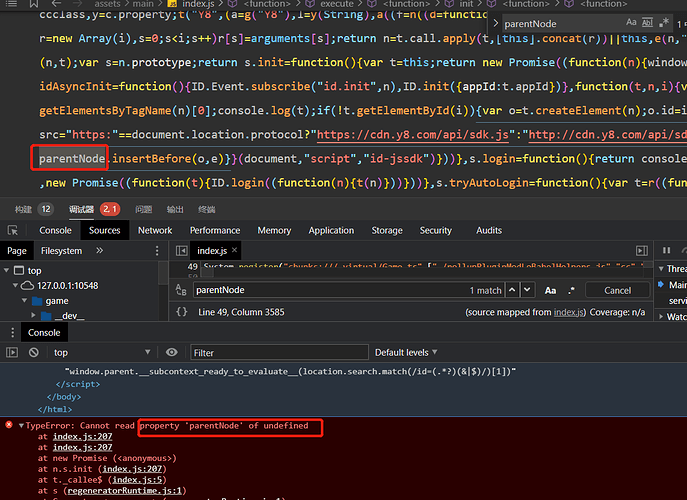
Task: Toggle the debugger sidebar pane icon
Action: tap(641, 251)
